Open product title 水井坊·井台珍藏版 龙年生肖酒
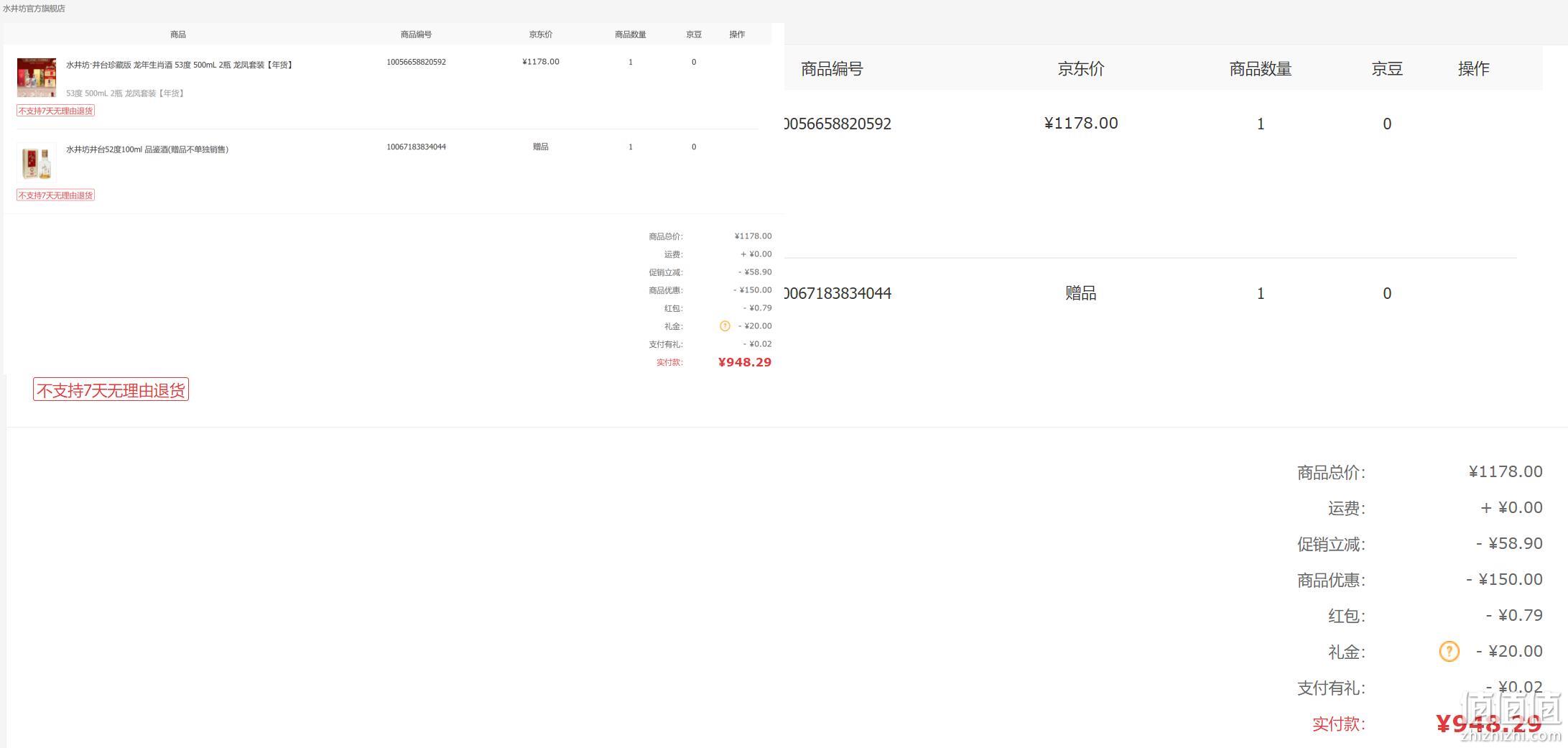Screen dimensions: 1568x748 pos(179,65)
